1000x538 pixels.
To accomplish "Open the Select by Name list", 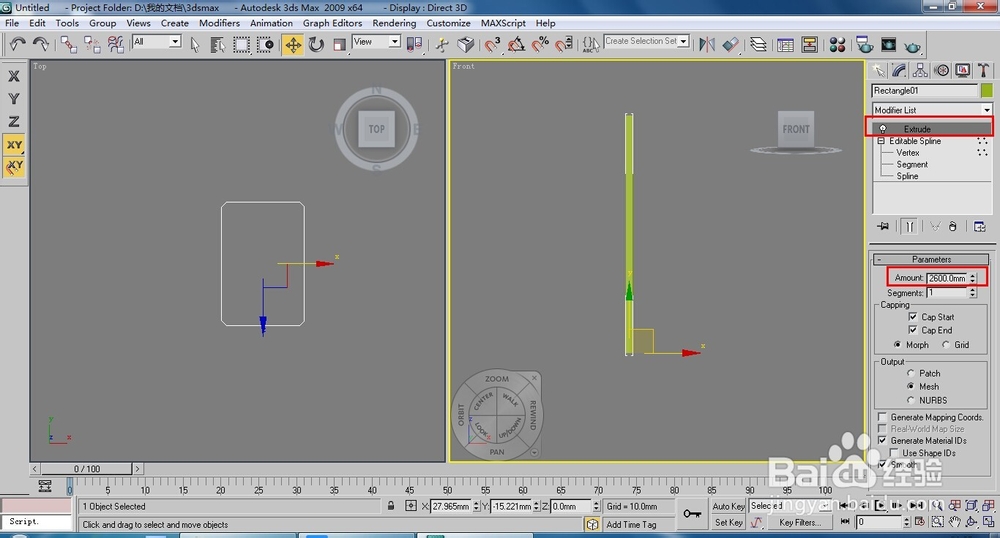I will coord(217,45).
